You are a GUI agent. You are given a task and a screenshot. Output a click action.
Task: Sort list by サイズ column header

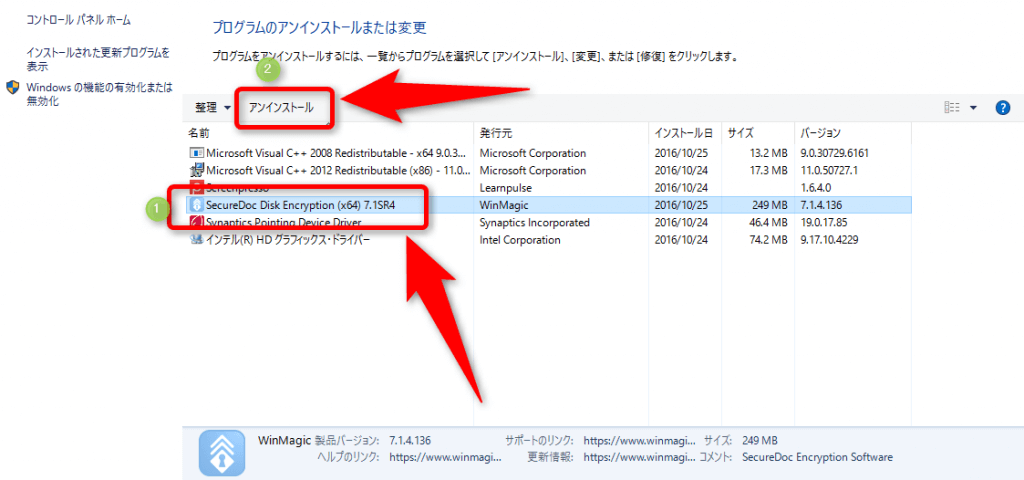tap(740, 133)
